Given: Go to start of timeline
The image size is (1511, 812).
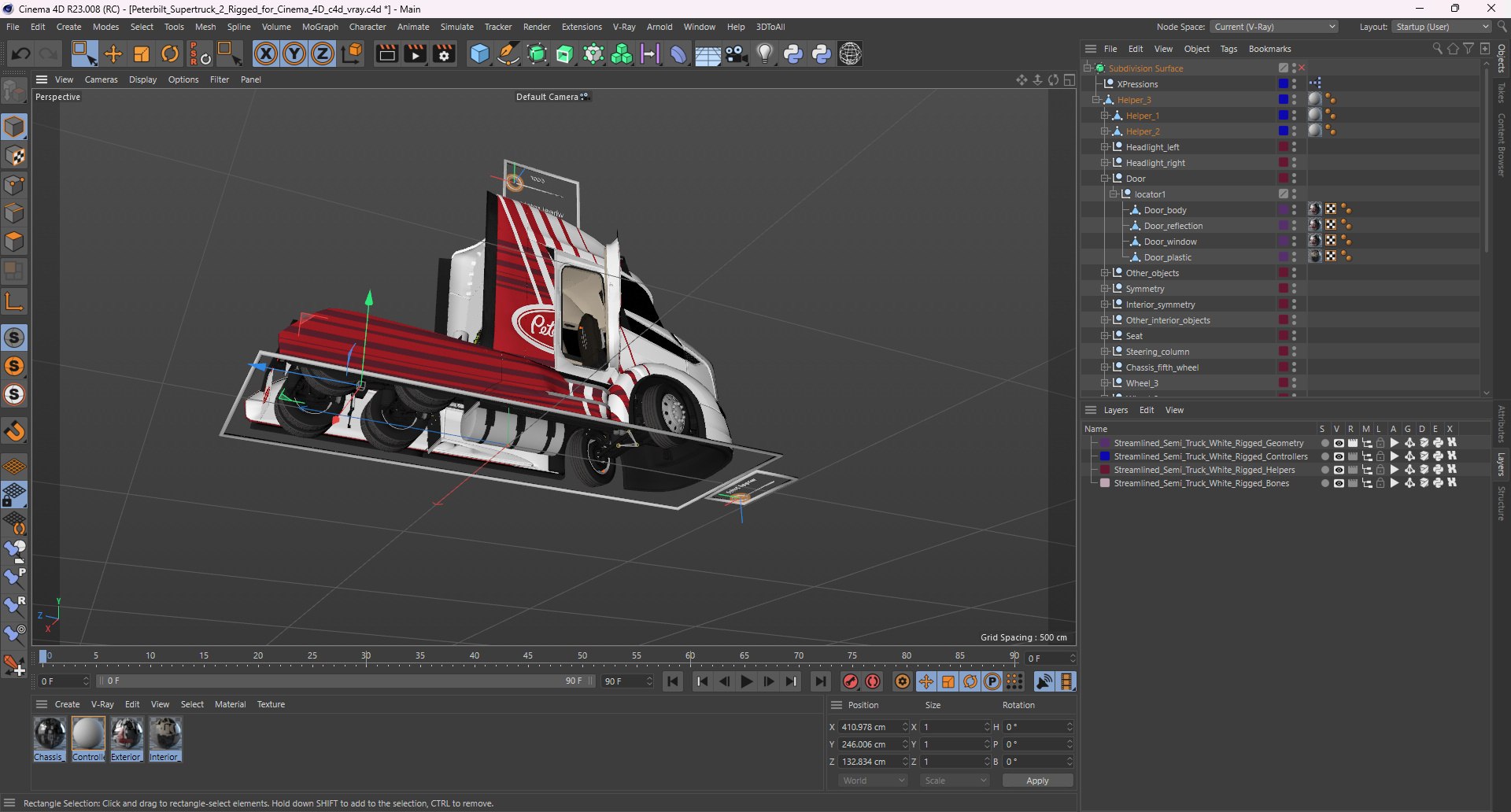Looking at the screenshot, I should 673,681.
